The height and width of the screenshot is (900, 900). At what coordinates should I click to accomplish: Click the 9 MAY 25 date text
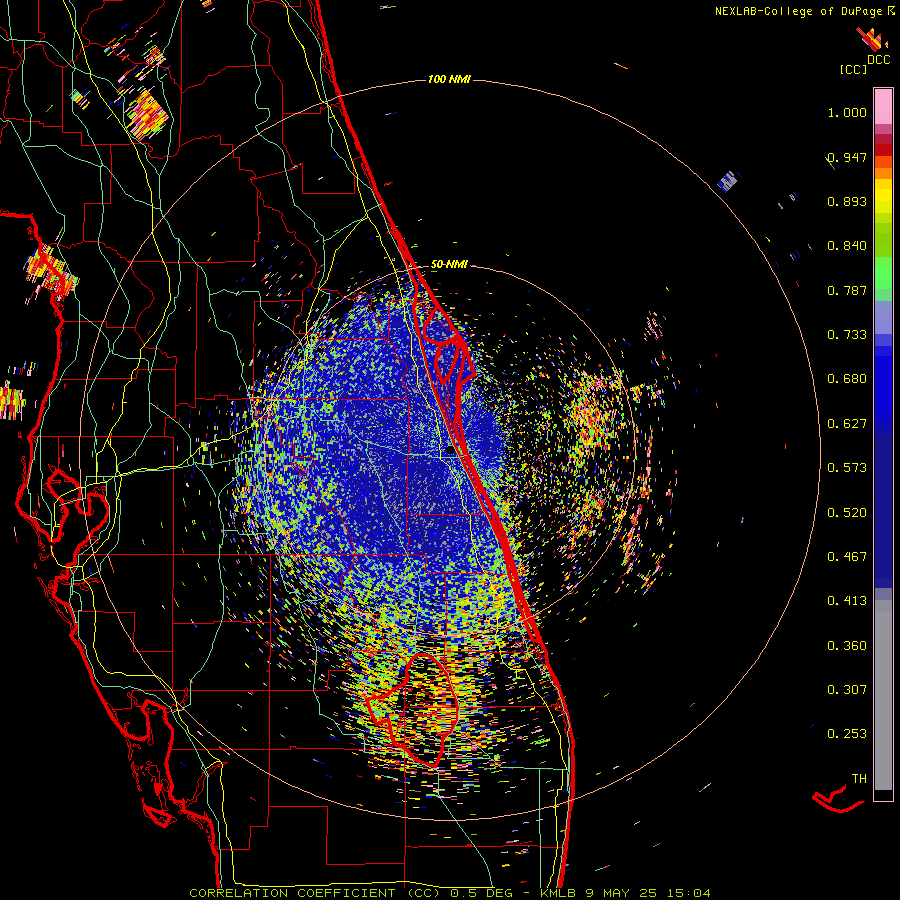(x=620, y=893)
